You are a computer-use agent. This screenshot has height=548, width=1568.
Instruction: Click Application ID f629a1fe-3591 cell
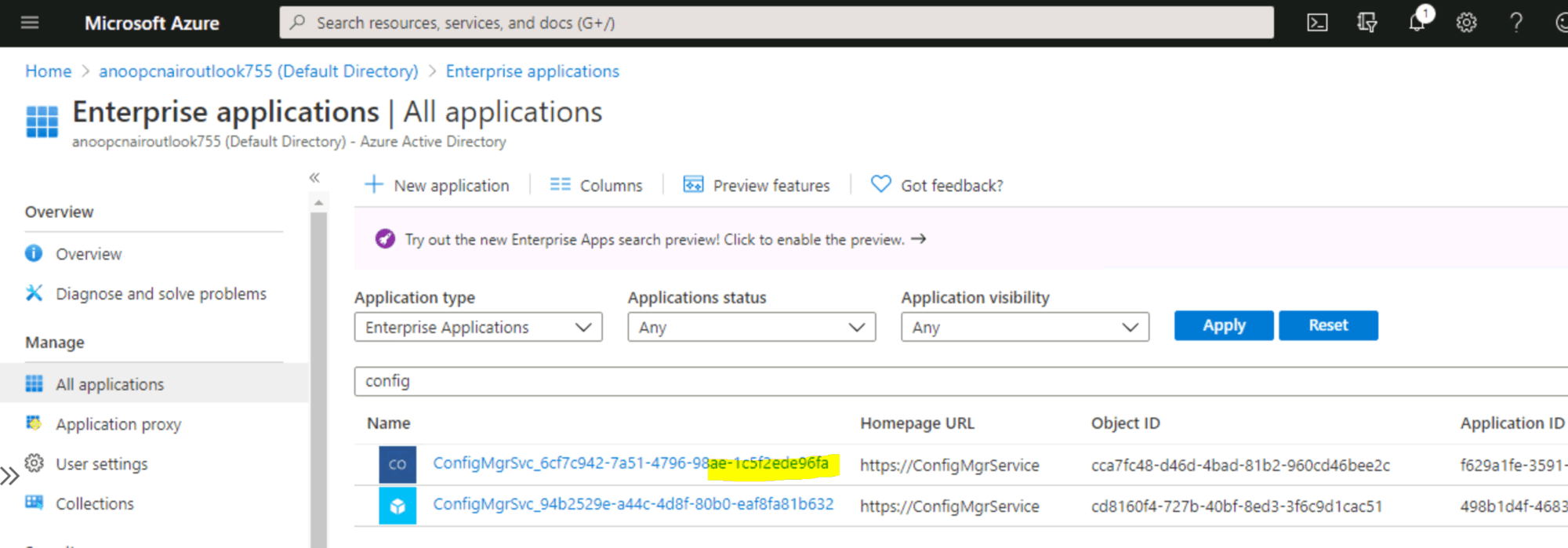(x=1514, y=466)
